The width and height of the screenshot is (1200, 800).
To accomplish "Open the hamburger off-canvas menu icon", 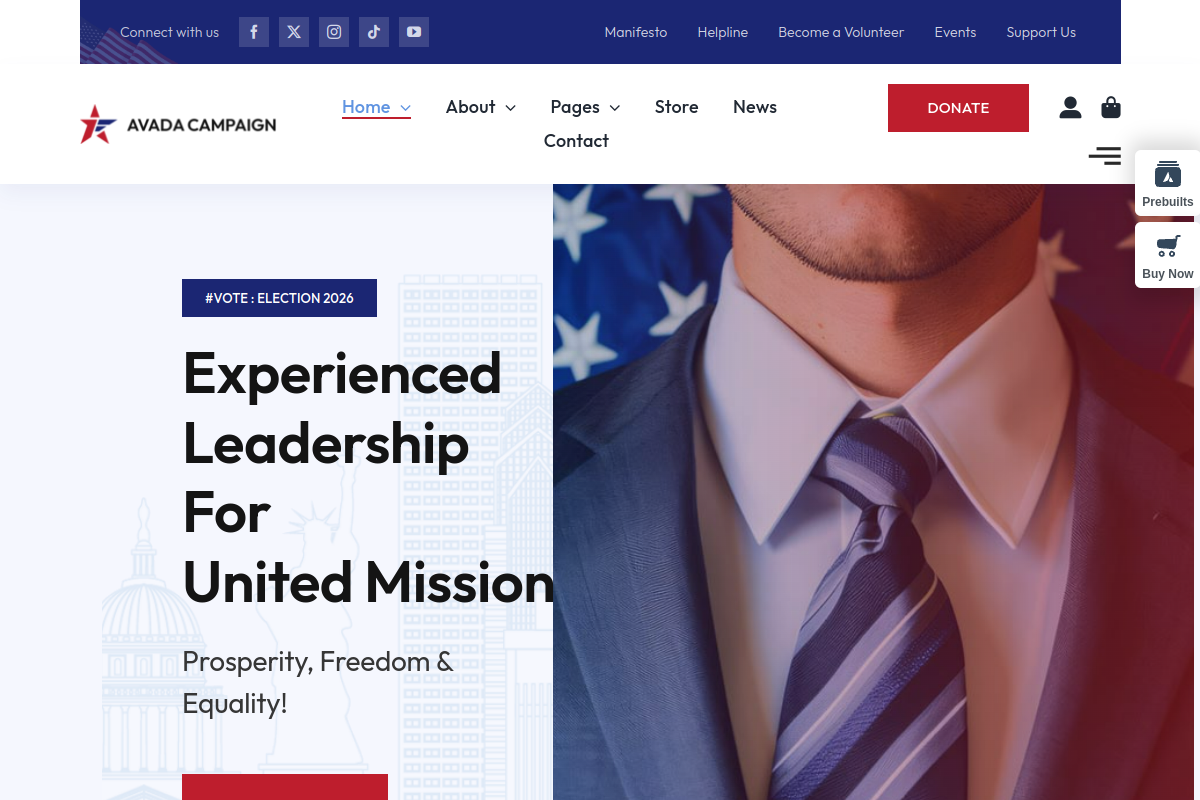I will click(1105, 155).
